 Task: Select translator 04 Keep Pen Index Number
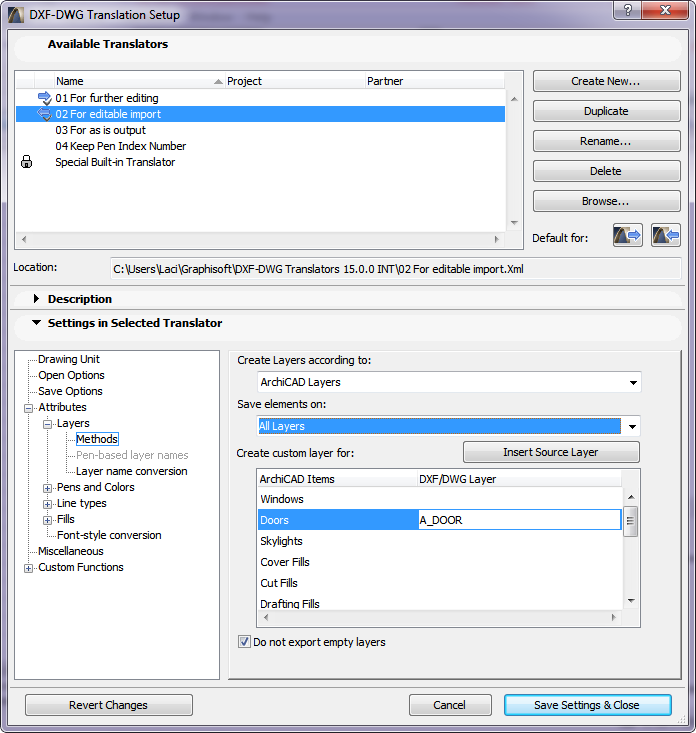pyautogui.click(x=260, y=146)
